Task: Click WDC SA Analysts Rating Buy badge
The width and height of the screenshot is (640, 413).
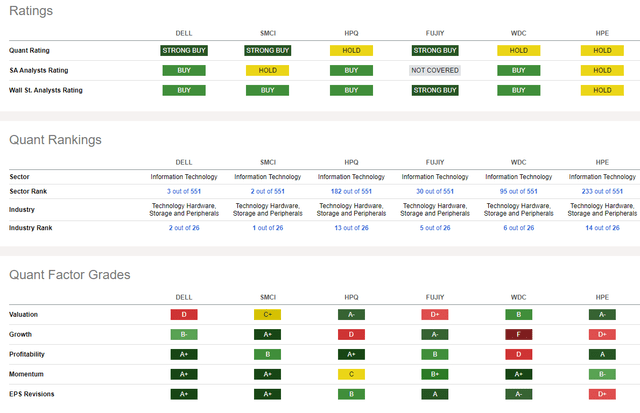Action: point(519,71)
